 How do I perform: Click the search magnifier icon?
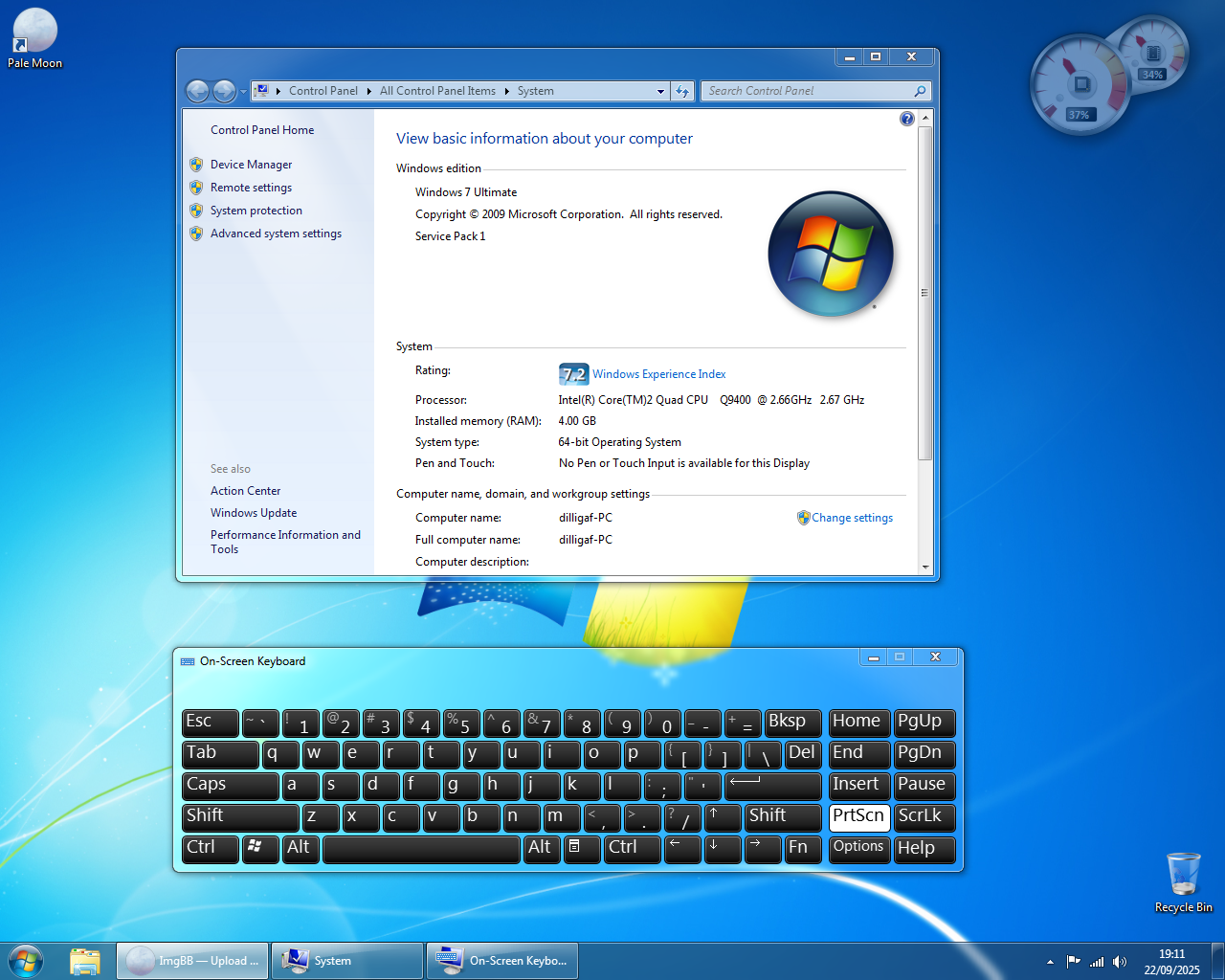(x=920, y=91)
